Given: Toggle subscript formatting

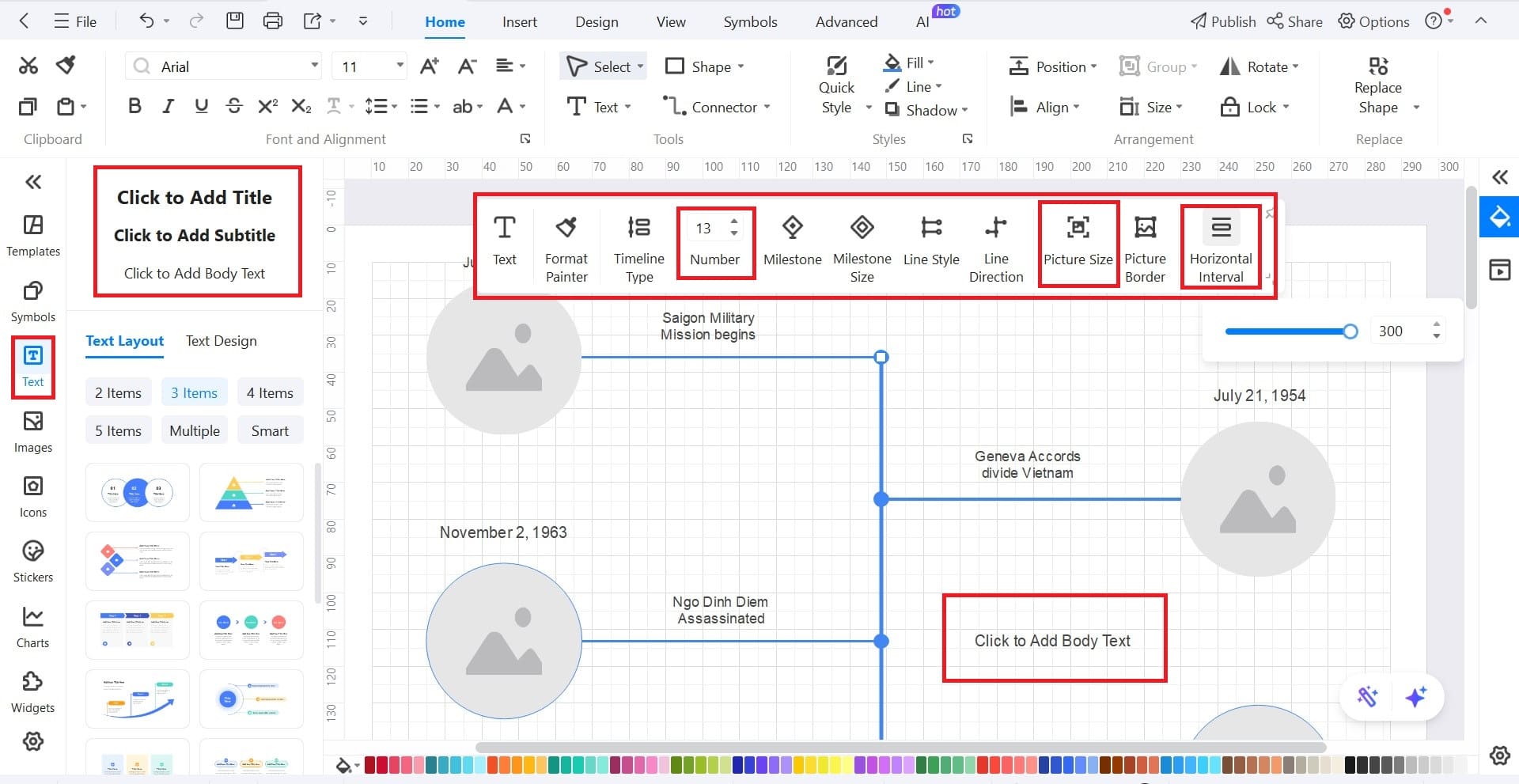Looking at the screenshot, I should pos(301,106).
